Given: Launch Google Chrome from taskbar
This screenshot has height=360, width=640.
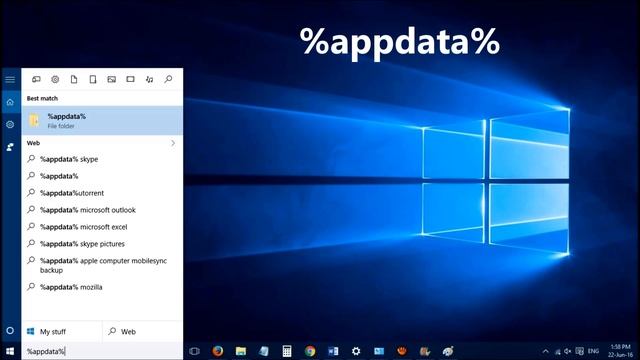Looking at the screenshot, I should pos(310,351).
